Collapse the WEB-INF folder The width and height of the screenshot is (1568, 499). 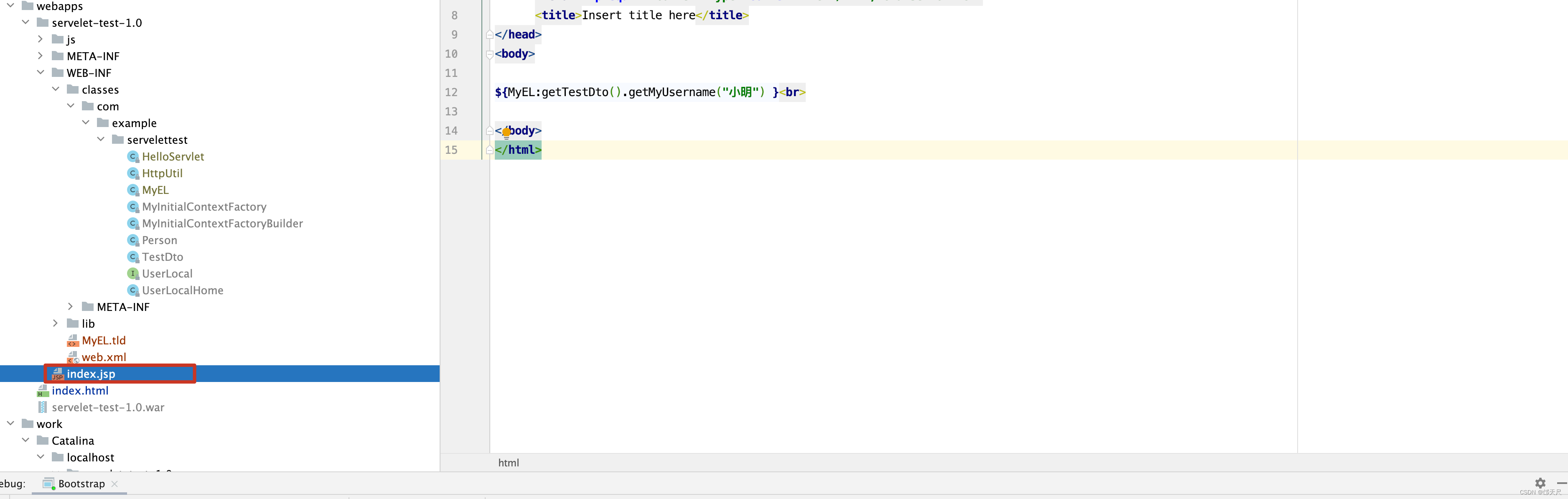(40, 73)
